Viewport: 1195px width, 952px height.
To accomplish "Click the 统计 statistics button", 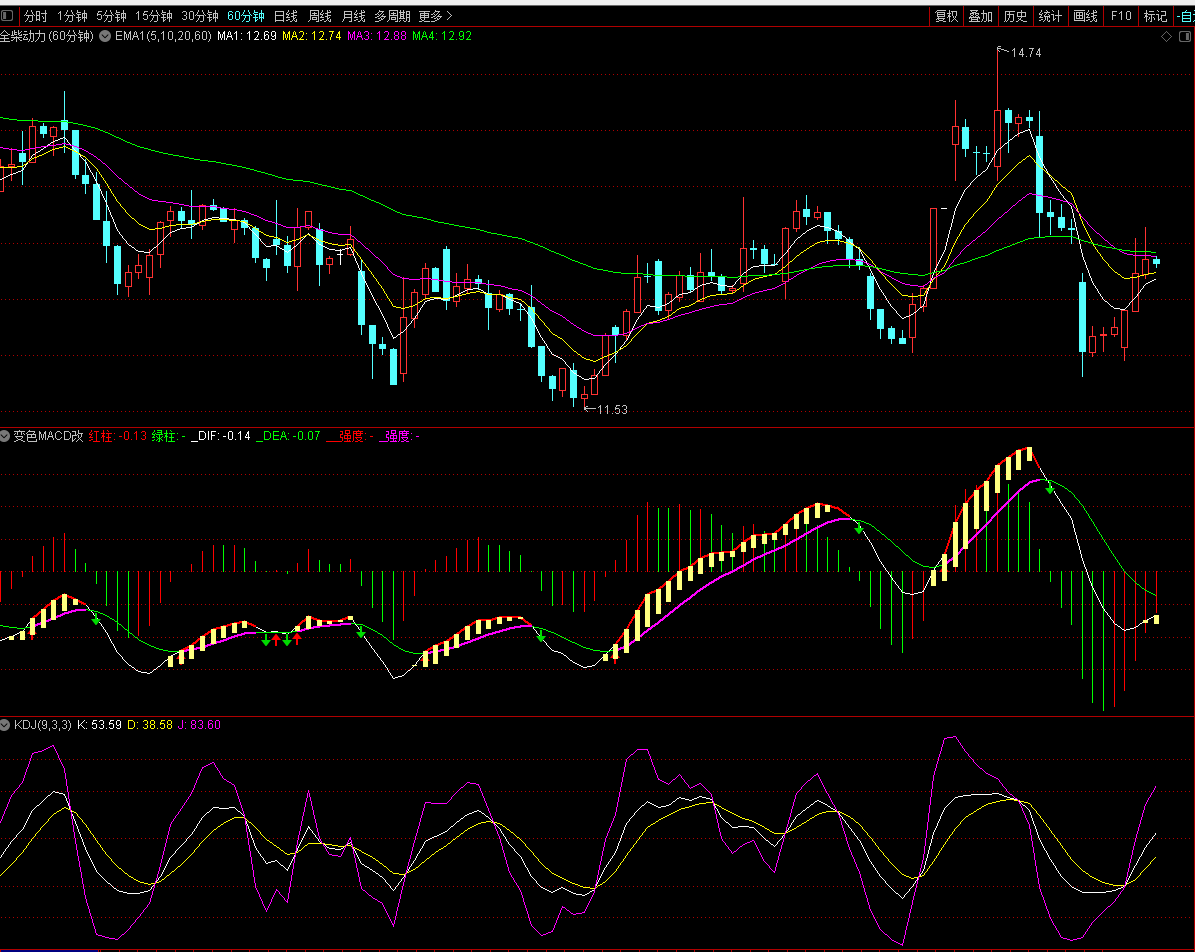I will pyautogui.click(x=1050, y=16).
